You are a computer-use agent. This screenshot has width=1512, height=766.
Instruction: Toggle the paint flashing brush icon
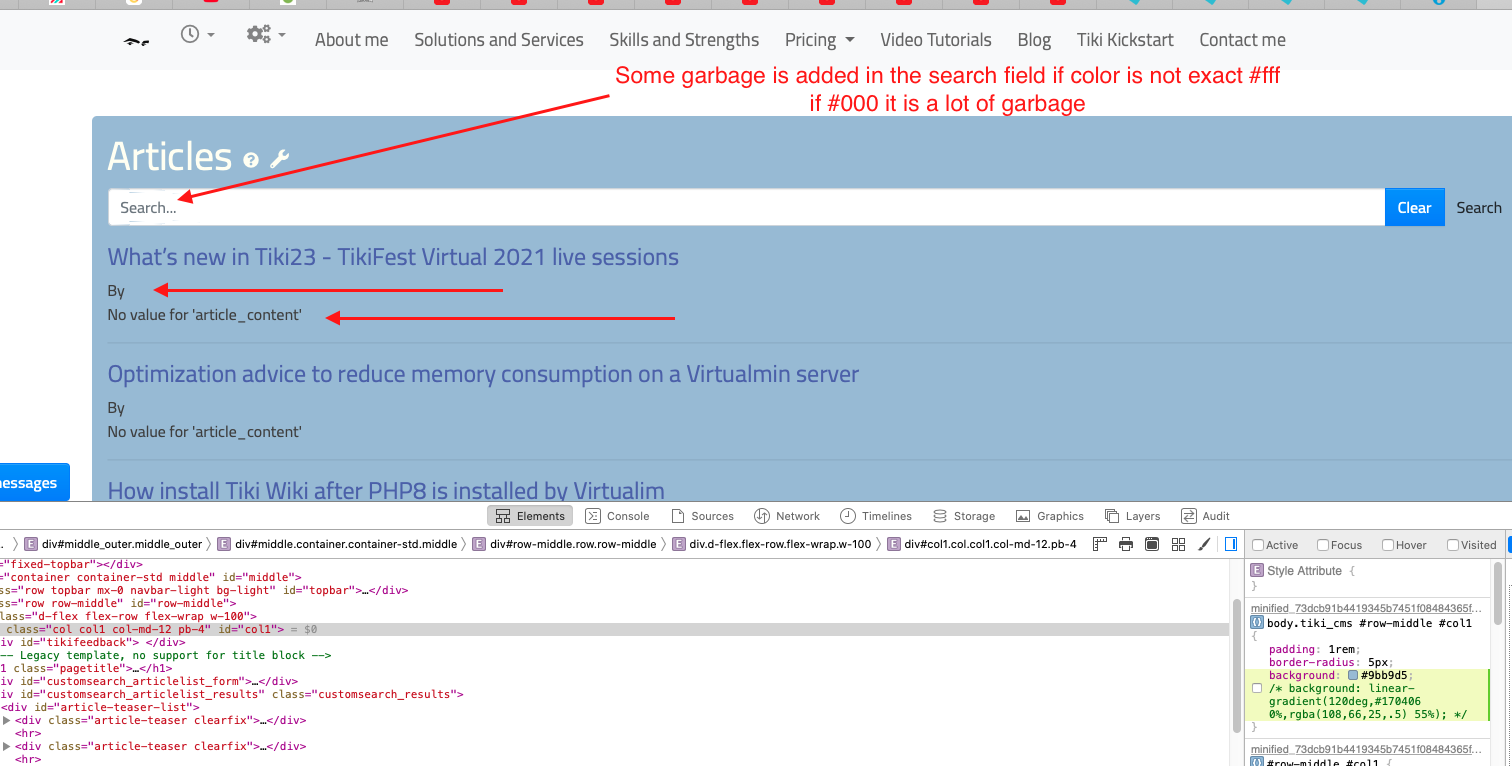tap(1204, 544)
